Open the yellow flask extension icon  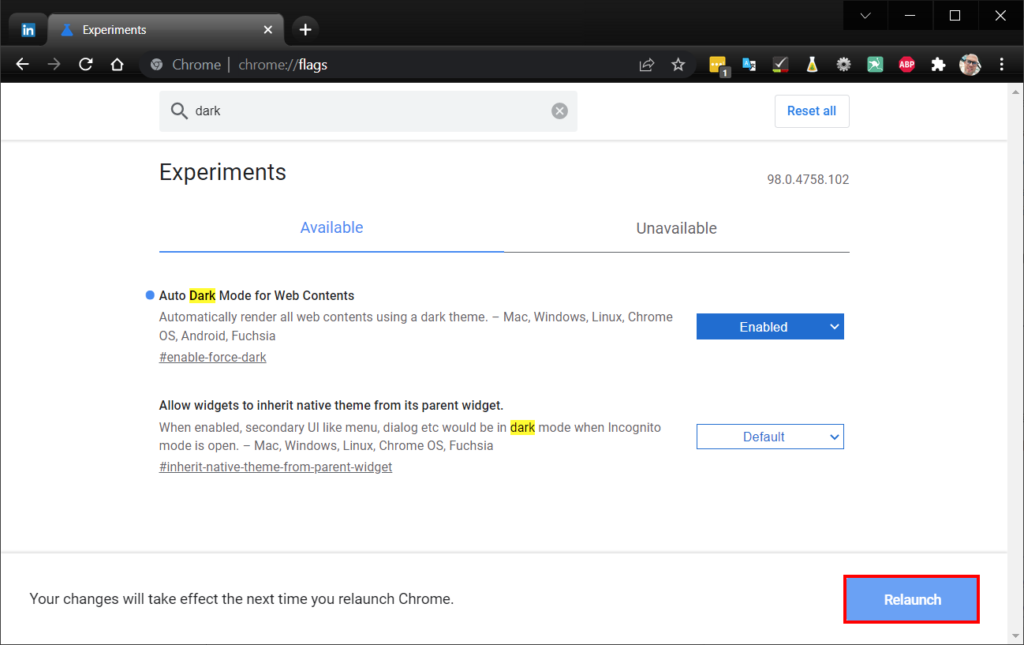coord(812,65)
